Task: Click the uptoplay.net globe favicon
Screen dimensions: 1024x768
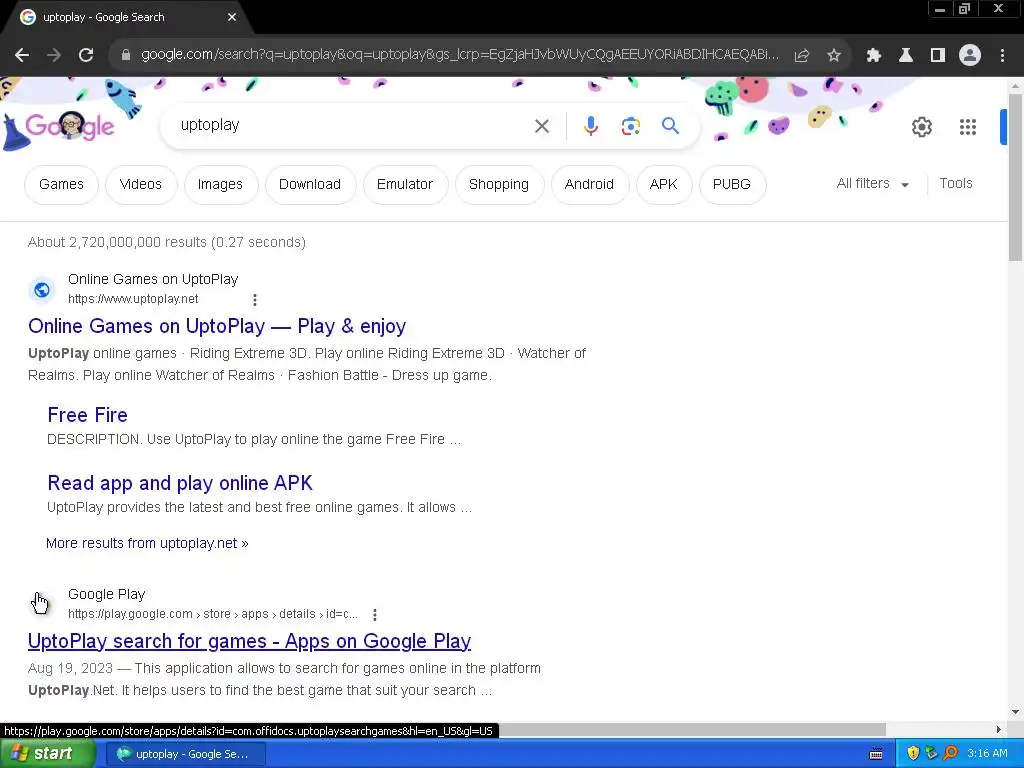Action: 42,290
